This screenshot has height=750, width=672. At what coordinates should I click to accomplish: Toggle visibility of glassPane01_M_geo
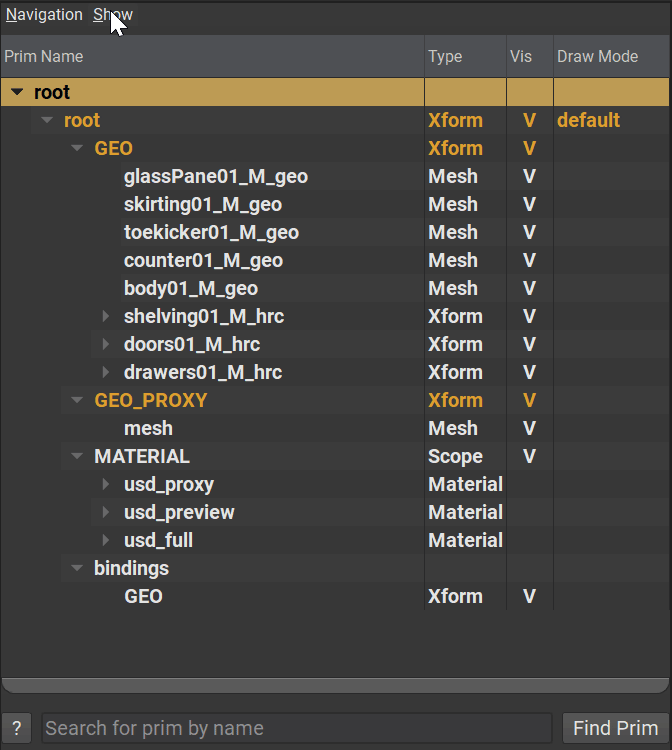(530, 177)
